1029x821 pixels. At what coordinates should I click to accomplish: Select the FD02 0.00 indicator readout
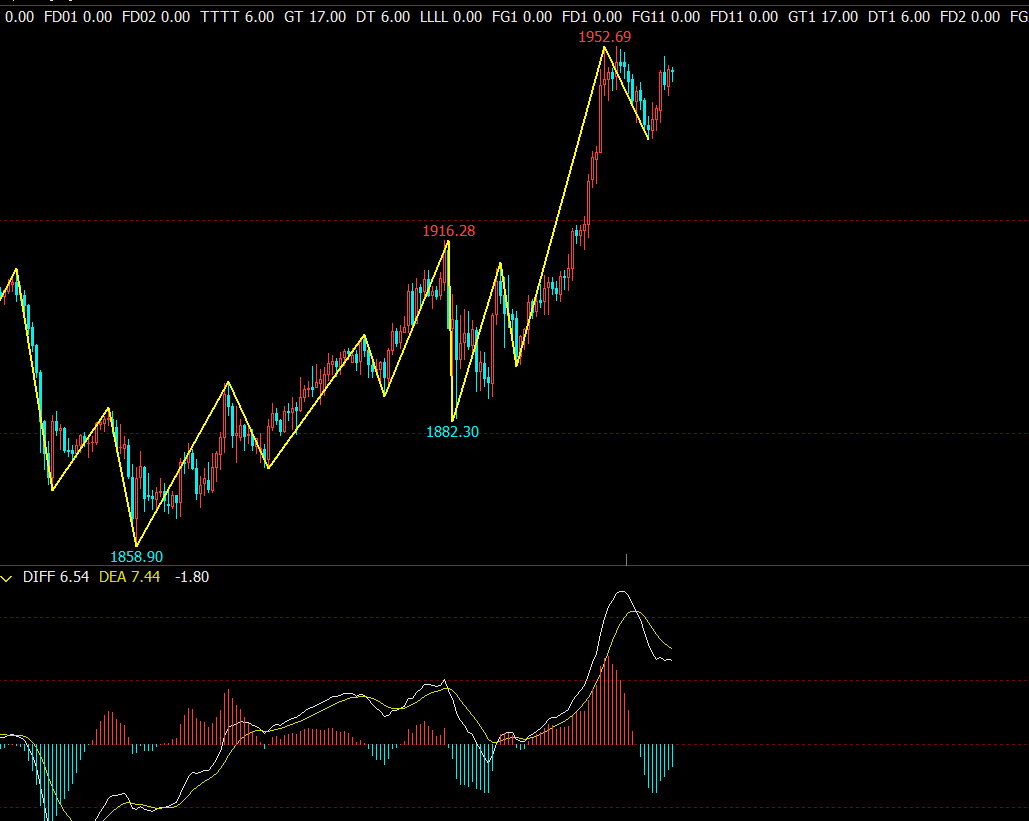156,17
